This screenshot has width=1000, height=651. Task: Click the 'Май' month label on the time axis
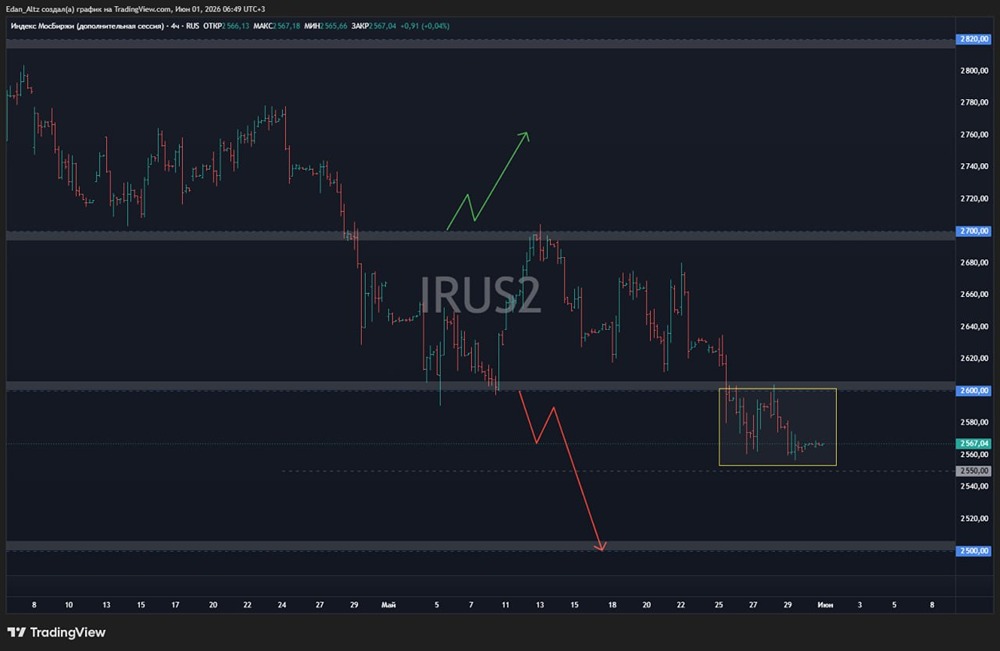388,604
